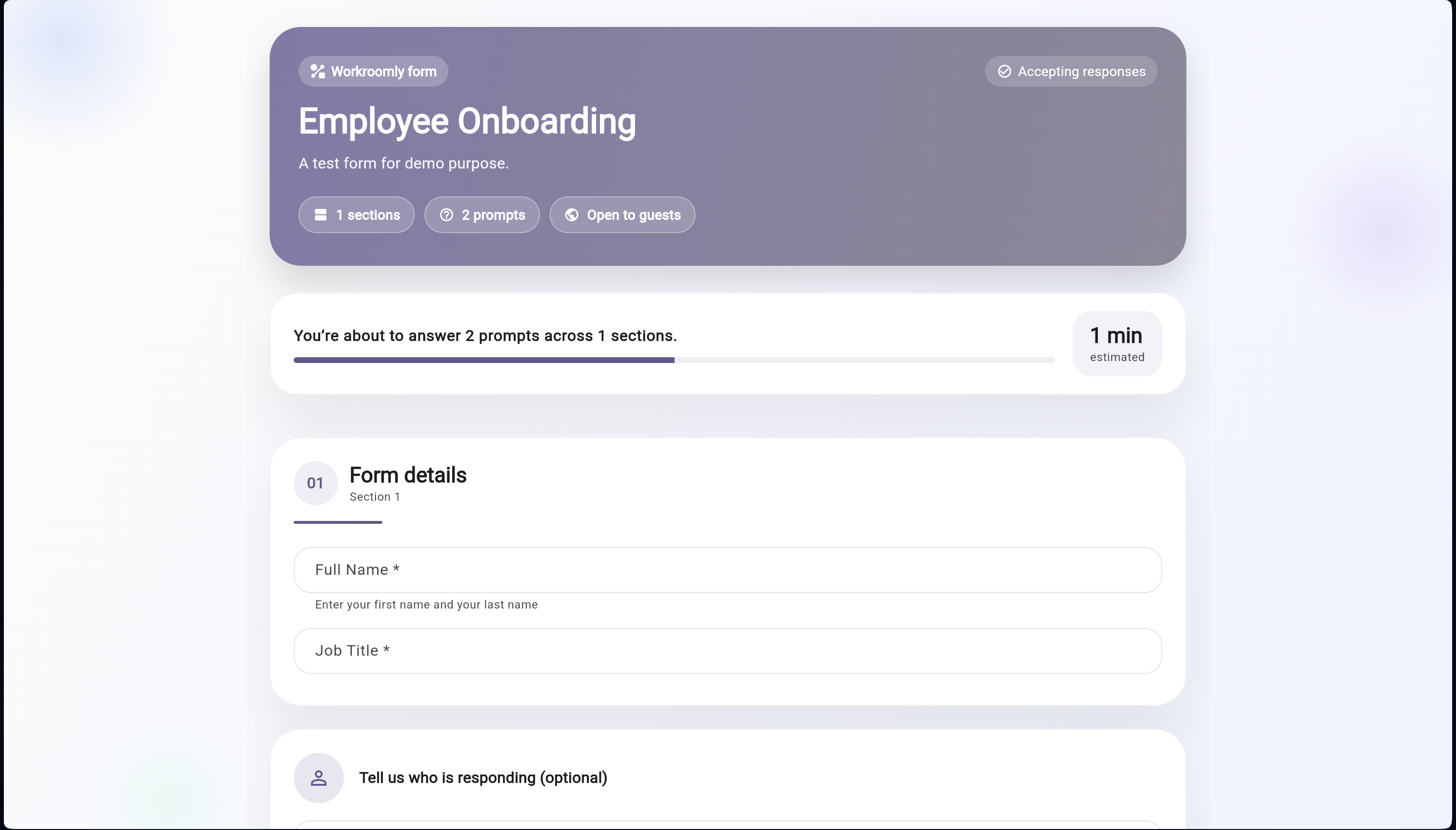Viewport: 1456px width, 830px height.
Task: Click the form progress bar
Action: pyautogui.click(x=674, y=360)
